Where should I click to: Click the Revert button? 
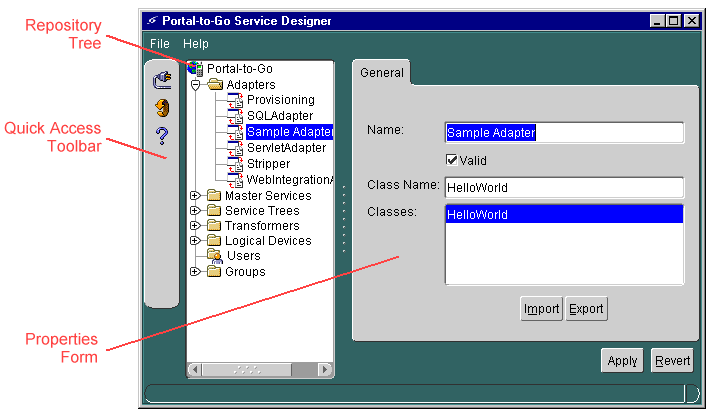672,360
